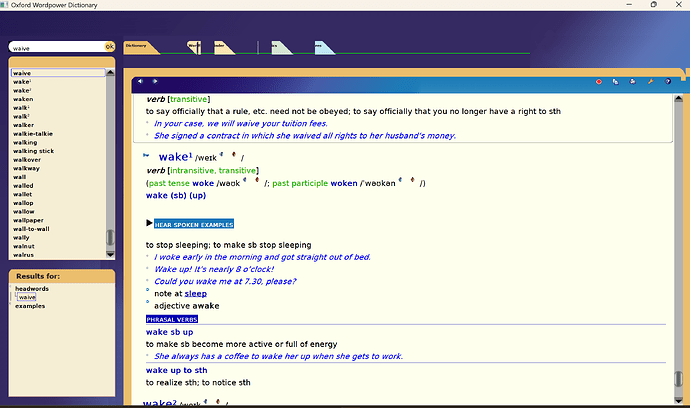Open help with the question mark icon
This screenshot has width=690, height=408.
click(x=668, y=82)
